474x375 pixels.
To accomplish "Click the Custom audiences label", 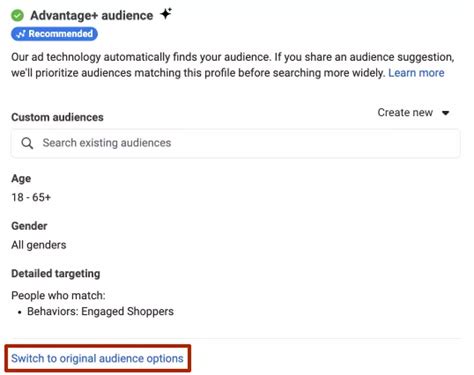I will 57,117.
